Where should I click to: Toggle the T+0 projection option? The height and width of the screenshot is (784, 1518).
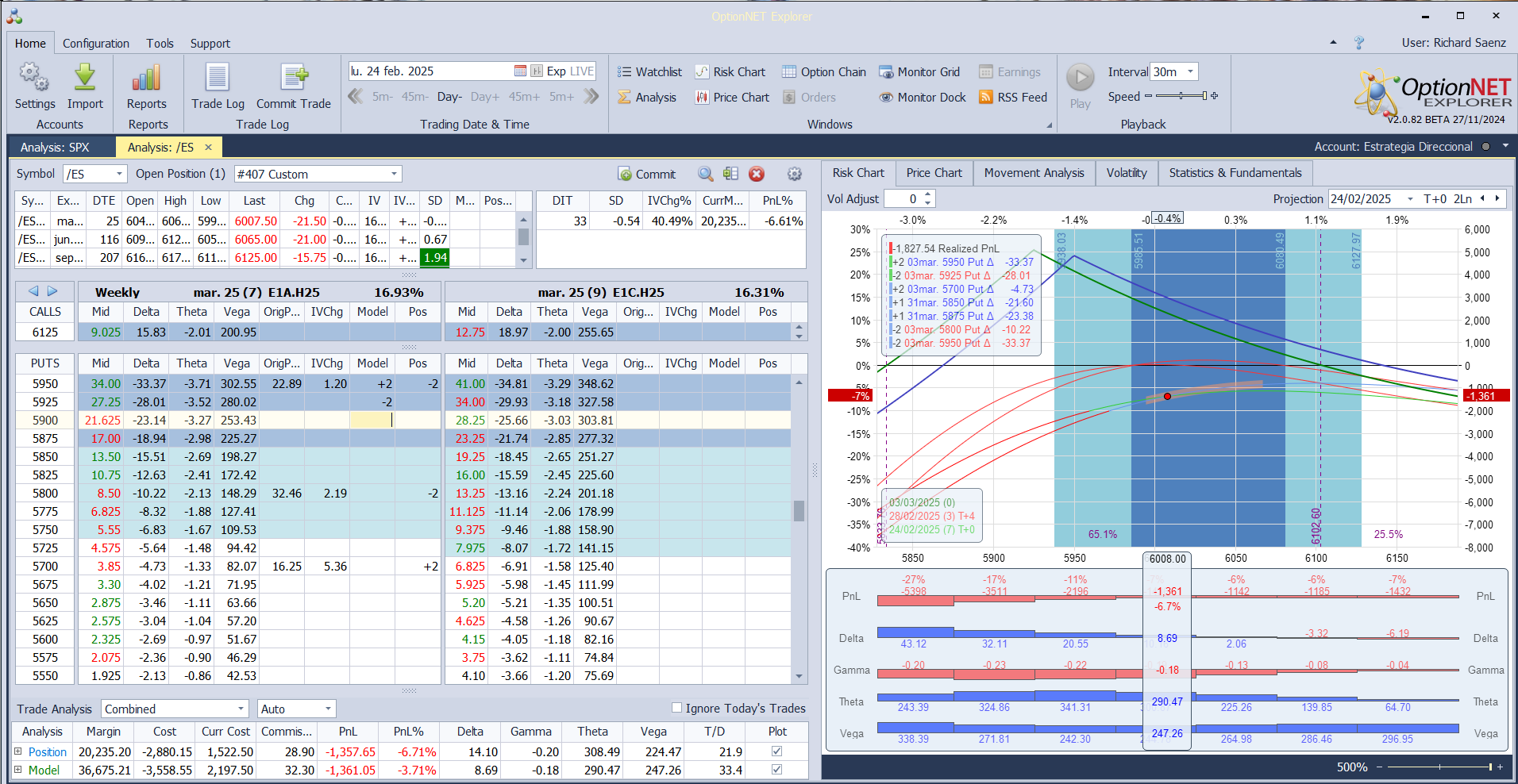click(1435, 199)
